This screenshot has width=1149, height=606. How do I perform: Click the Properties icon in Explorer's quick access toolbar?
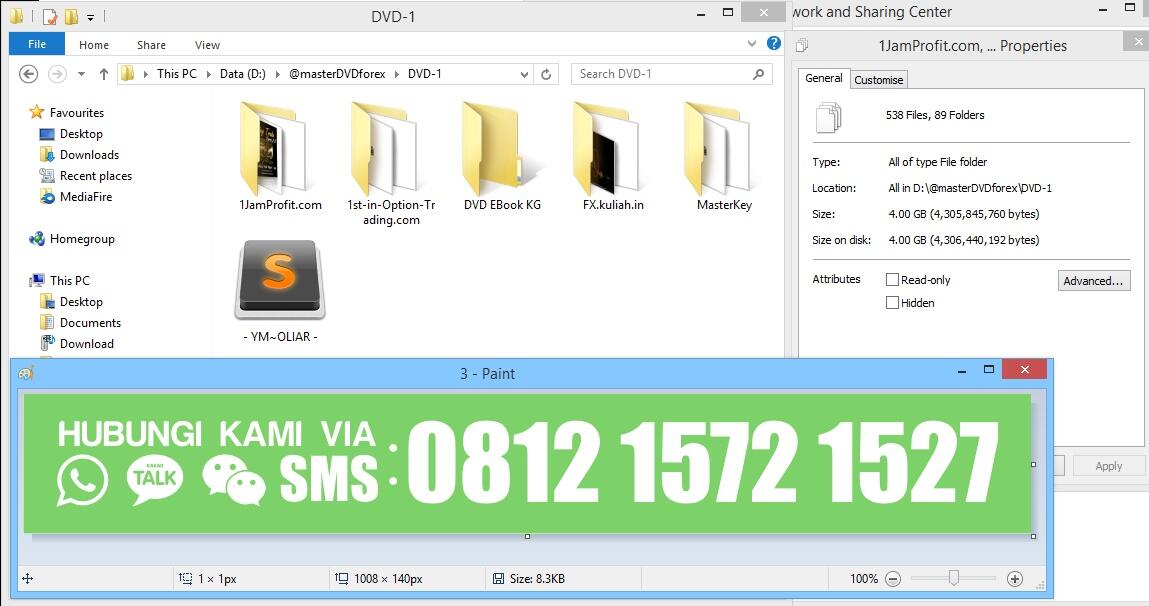[50, 15]
